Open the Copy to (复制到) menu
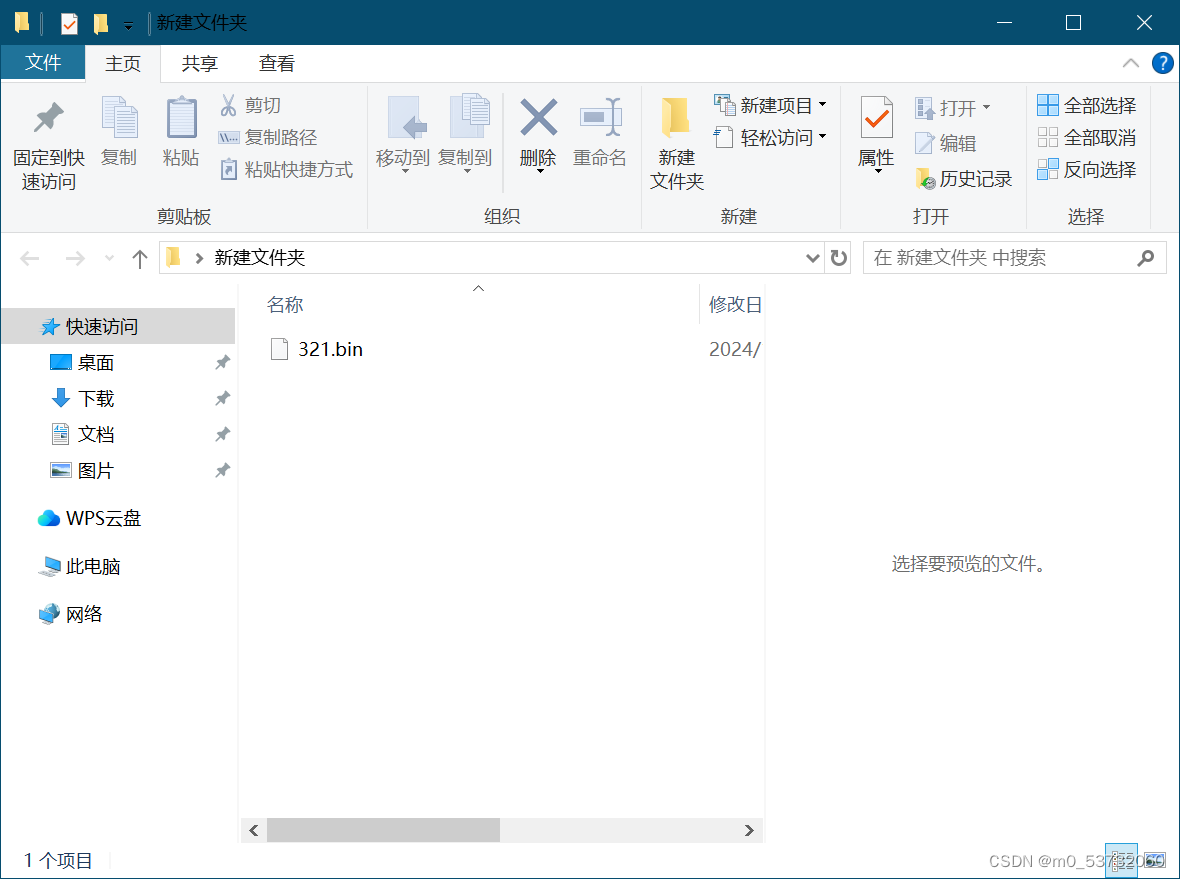This screenshot has width=1180, height=879. [466, 135]
